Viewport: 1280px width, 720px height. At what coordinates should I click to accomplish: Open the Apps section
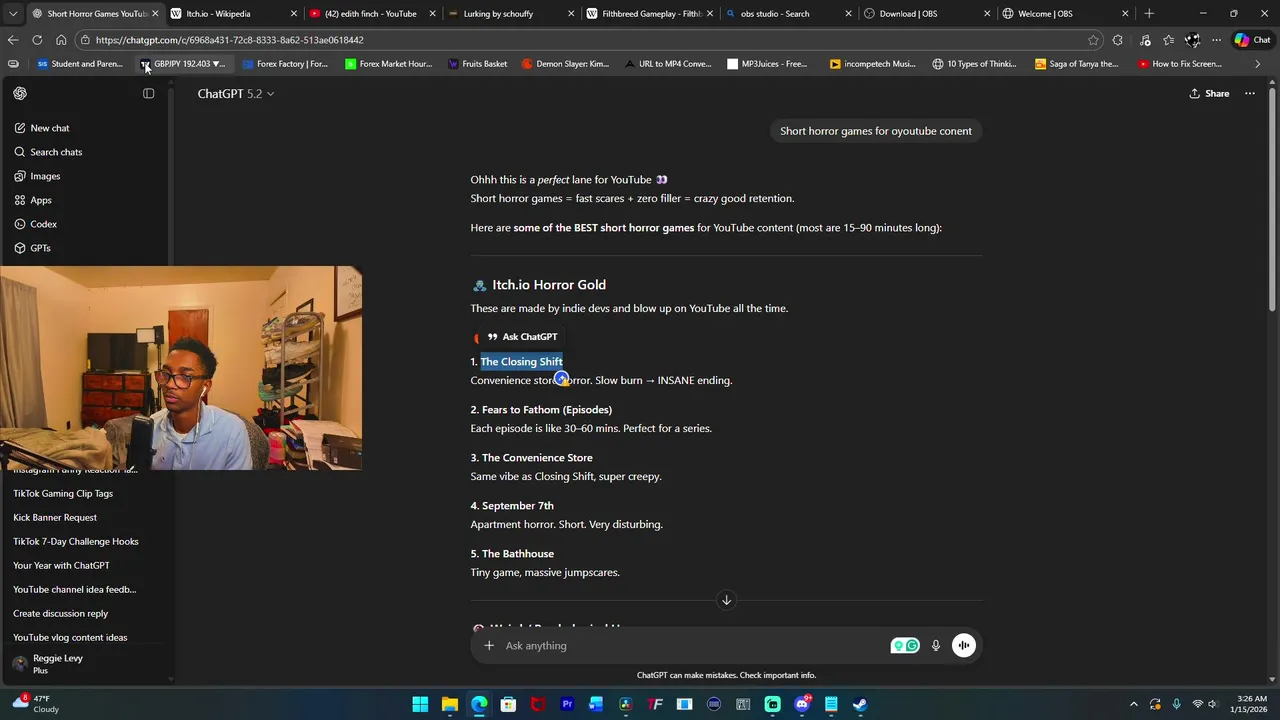click(41, 200)
